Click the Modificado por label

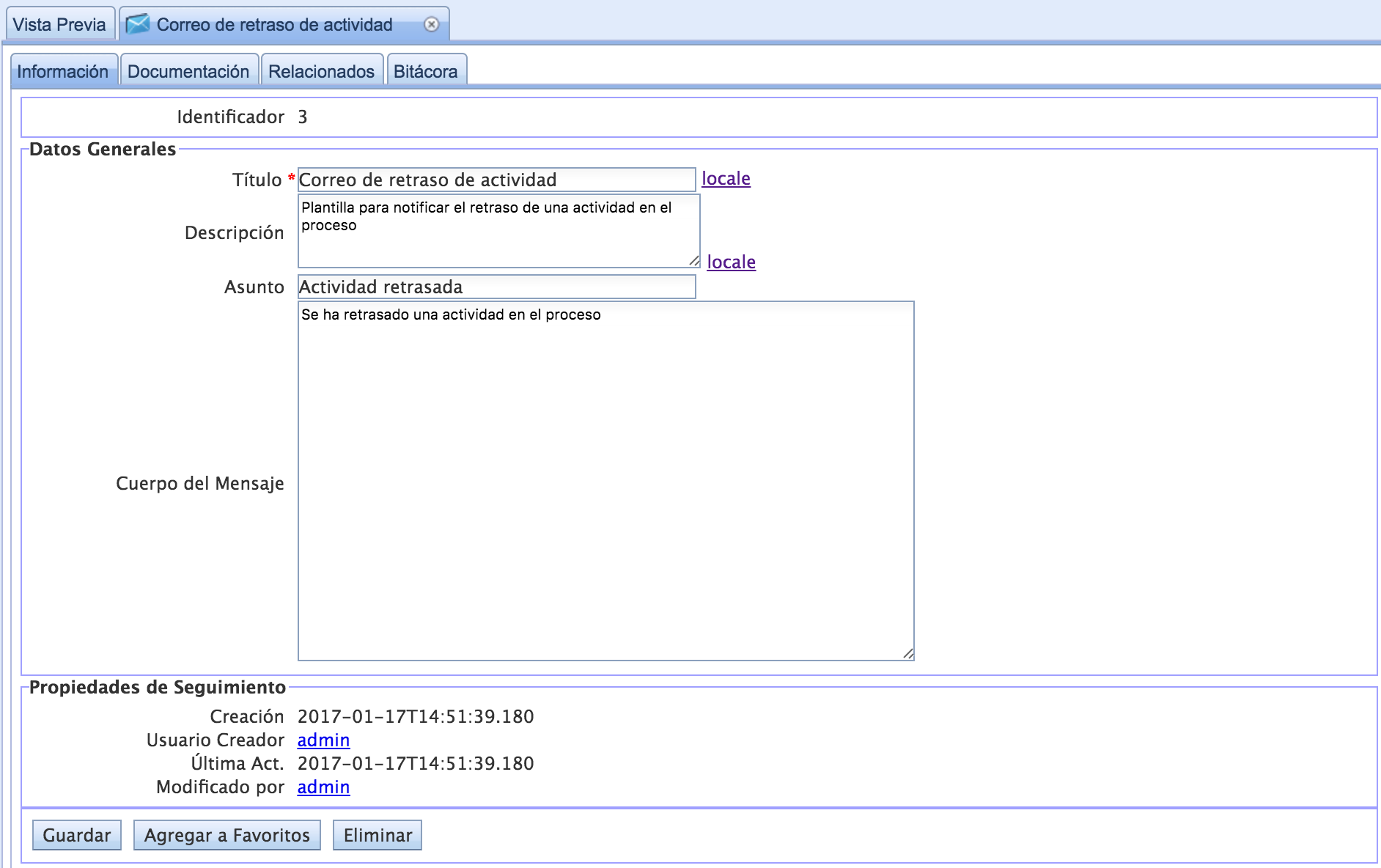(220, 787)
